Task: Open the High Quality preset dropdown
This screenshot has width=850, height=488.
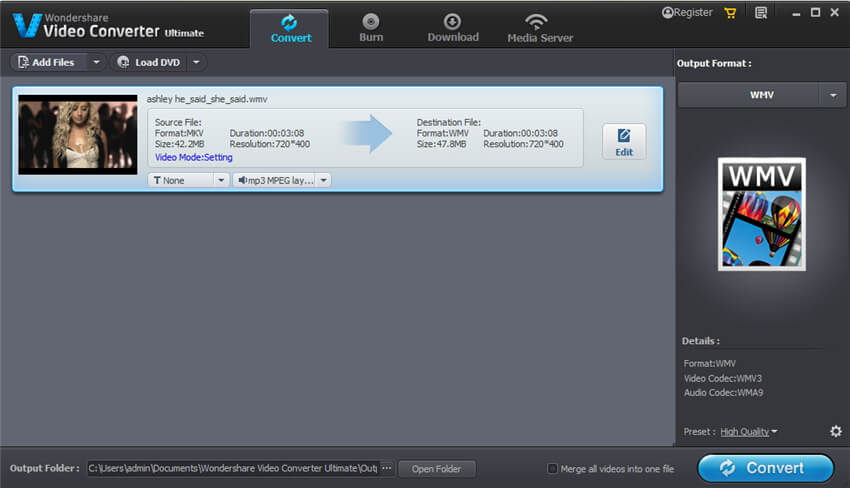Action: point(749,432)
